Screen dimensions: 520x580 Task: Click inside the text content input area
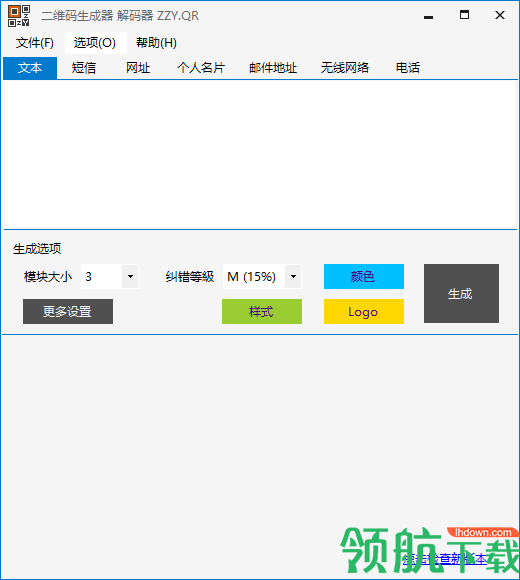point(260,154)
